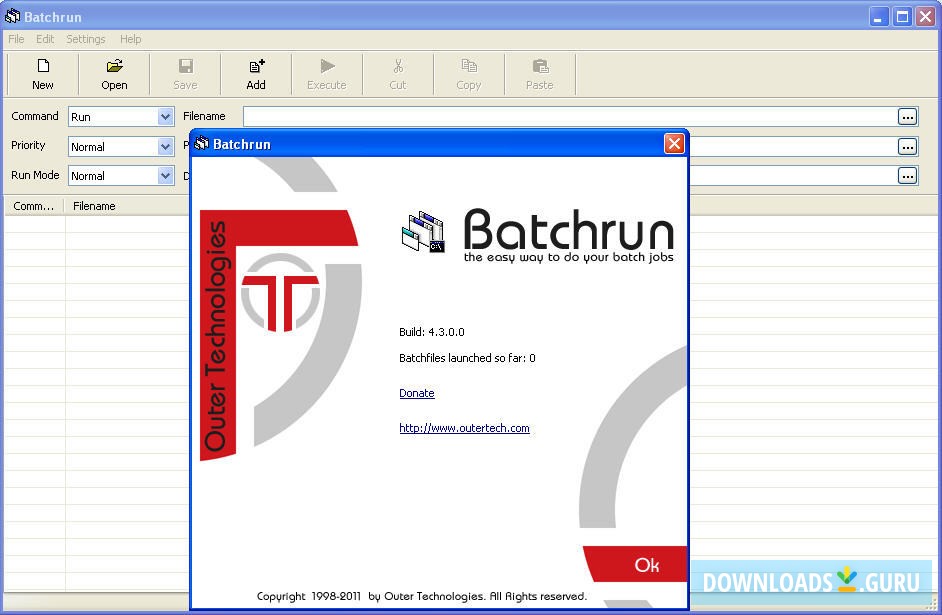The image size is (942, 615).
Task: Open an existing batch file
Action: click(113, 73)
